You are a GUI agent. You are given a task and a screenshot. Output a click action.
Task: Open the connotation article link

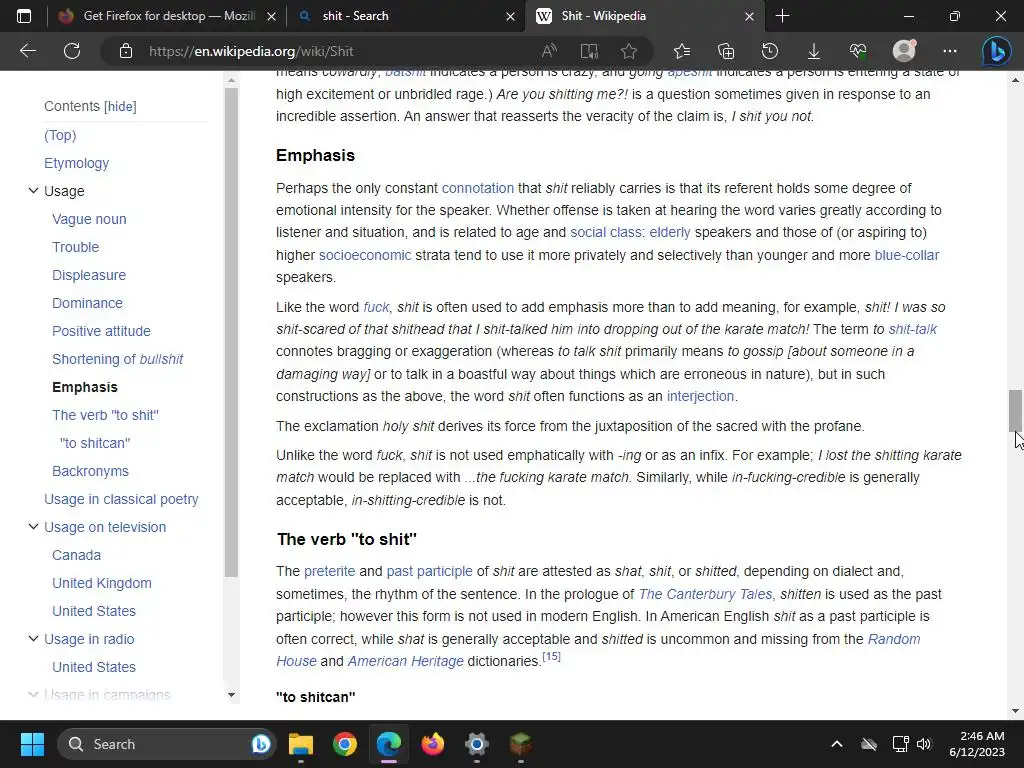coord(477,188)
